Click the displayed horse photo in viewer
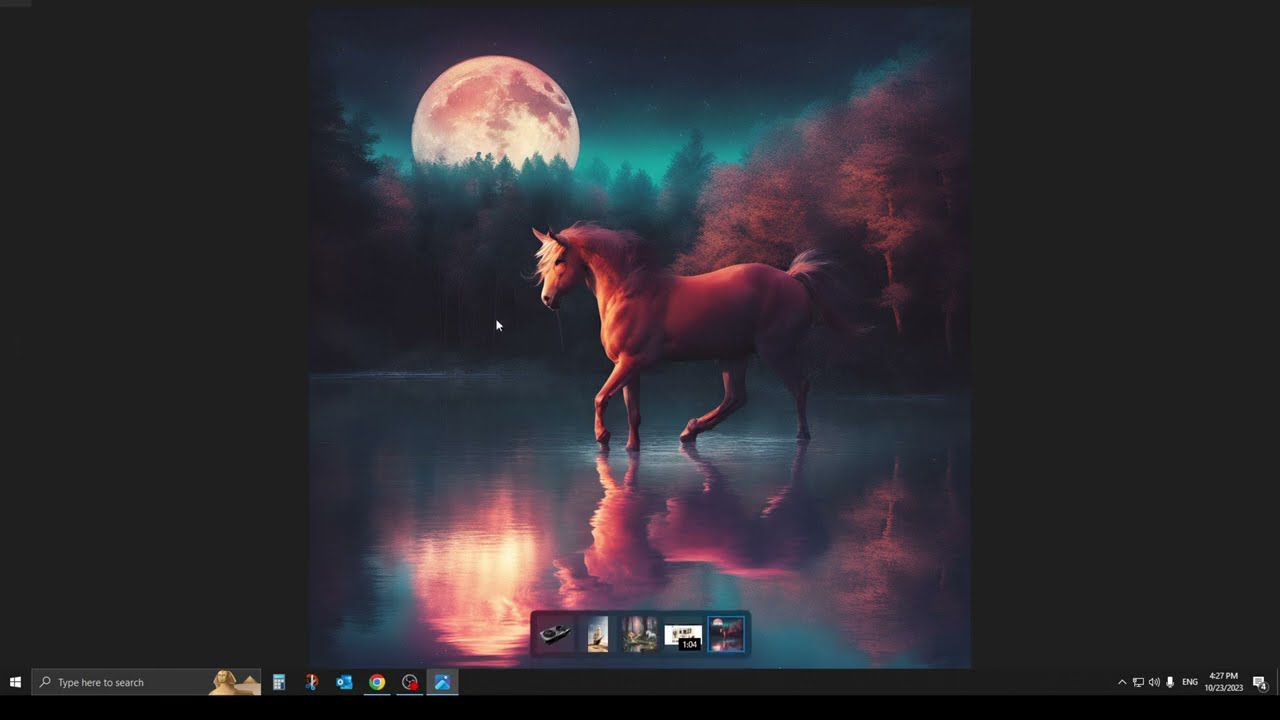 639,338
